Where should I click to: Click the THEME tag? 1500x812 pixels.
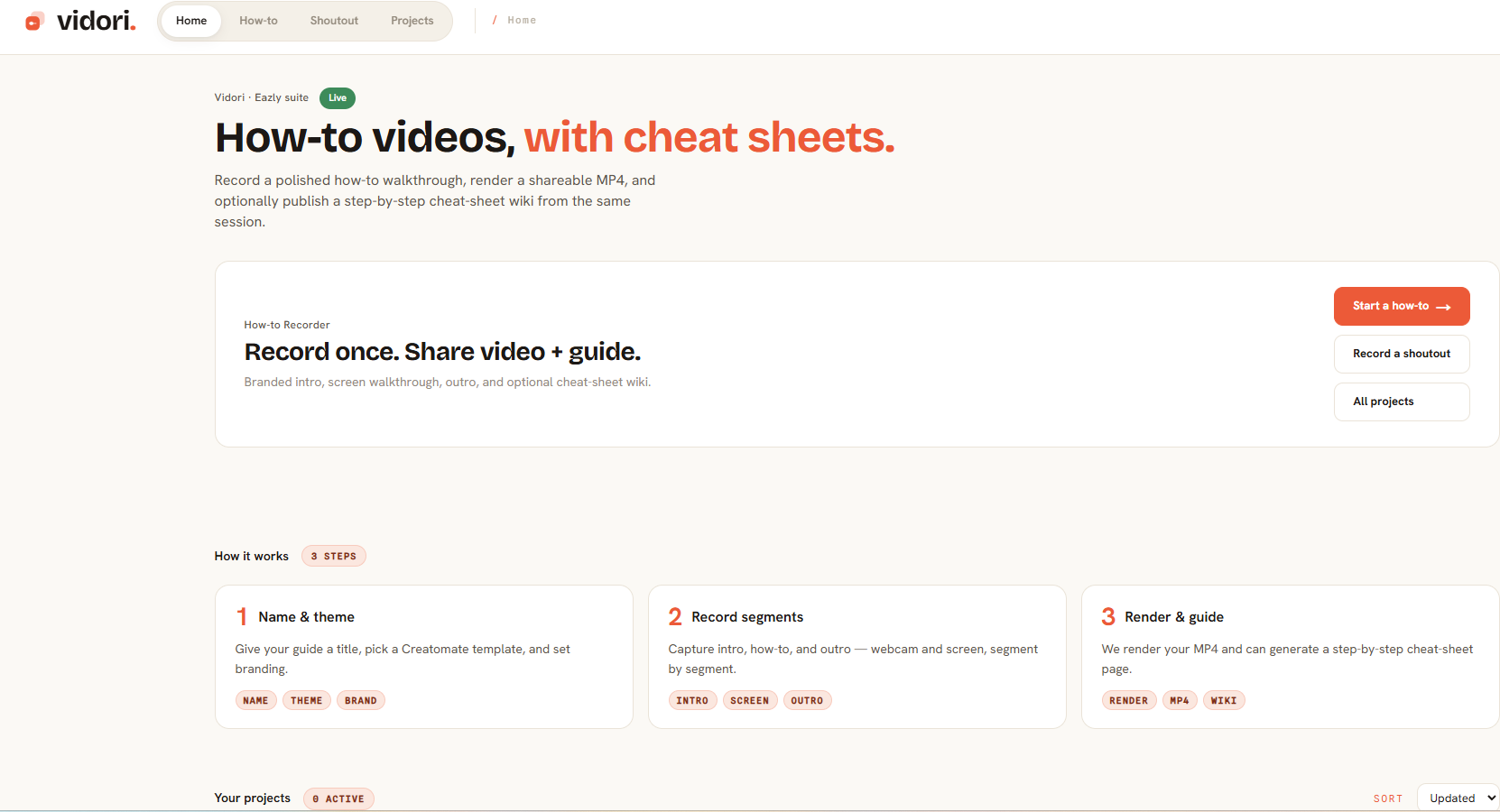307,700
